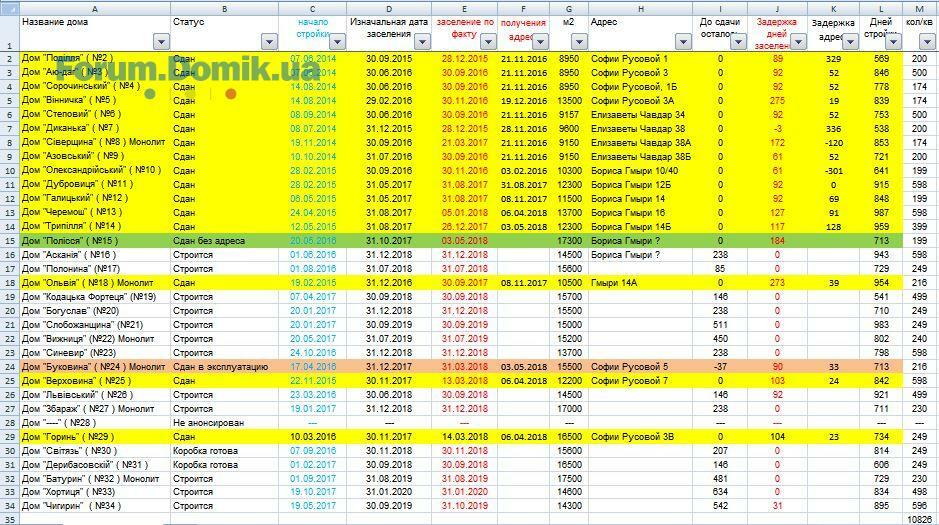
Task: Select row header 24
Action: click(x=9, y=367)
